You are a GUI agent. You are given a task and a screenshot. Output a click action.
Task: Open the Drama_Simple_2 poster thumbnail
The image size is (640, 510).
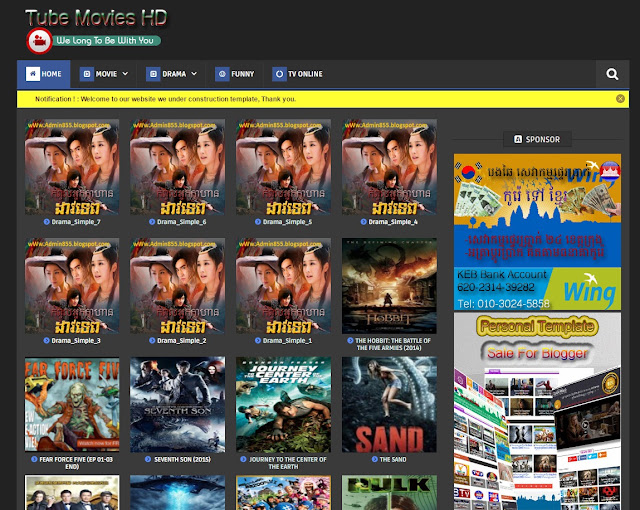point(178,286)
